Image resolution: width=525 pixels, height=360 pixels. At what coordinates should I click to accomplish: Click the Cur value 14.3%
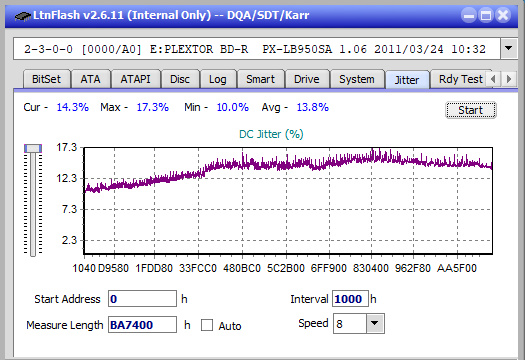(73, 107)
